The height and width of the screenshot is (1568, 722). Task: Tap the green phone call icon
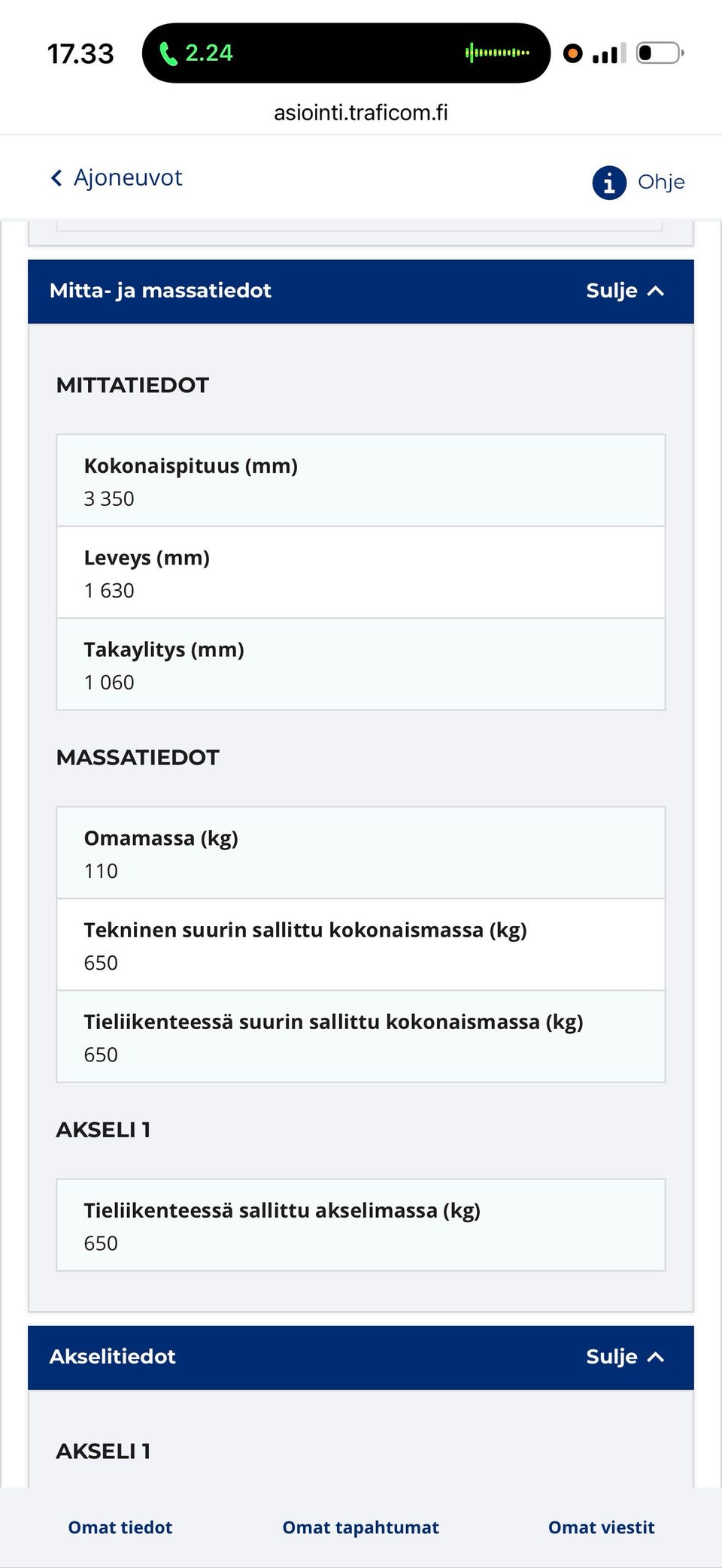tap(169, 54)
